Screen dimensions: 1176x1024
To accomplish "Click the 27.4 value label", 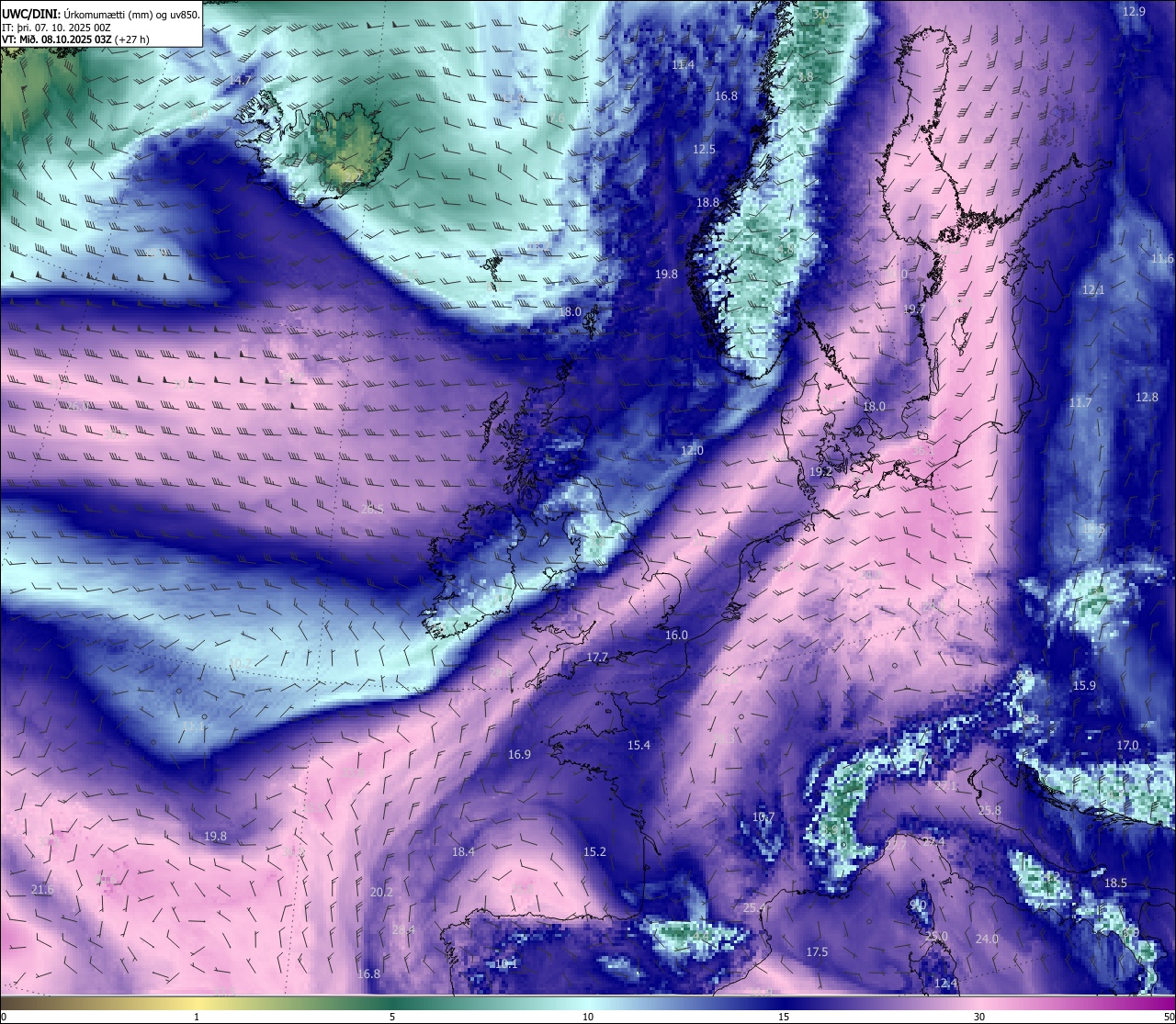I will click(x=933, y=841).
